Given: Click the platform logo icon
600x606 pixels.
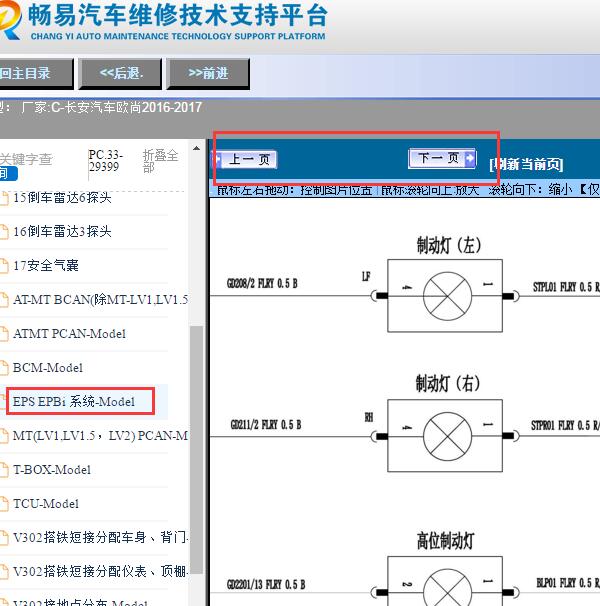Looking at the screenshot, I should (10, 19).
